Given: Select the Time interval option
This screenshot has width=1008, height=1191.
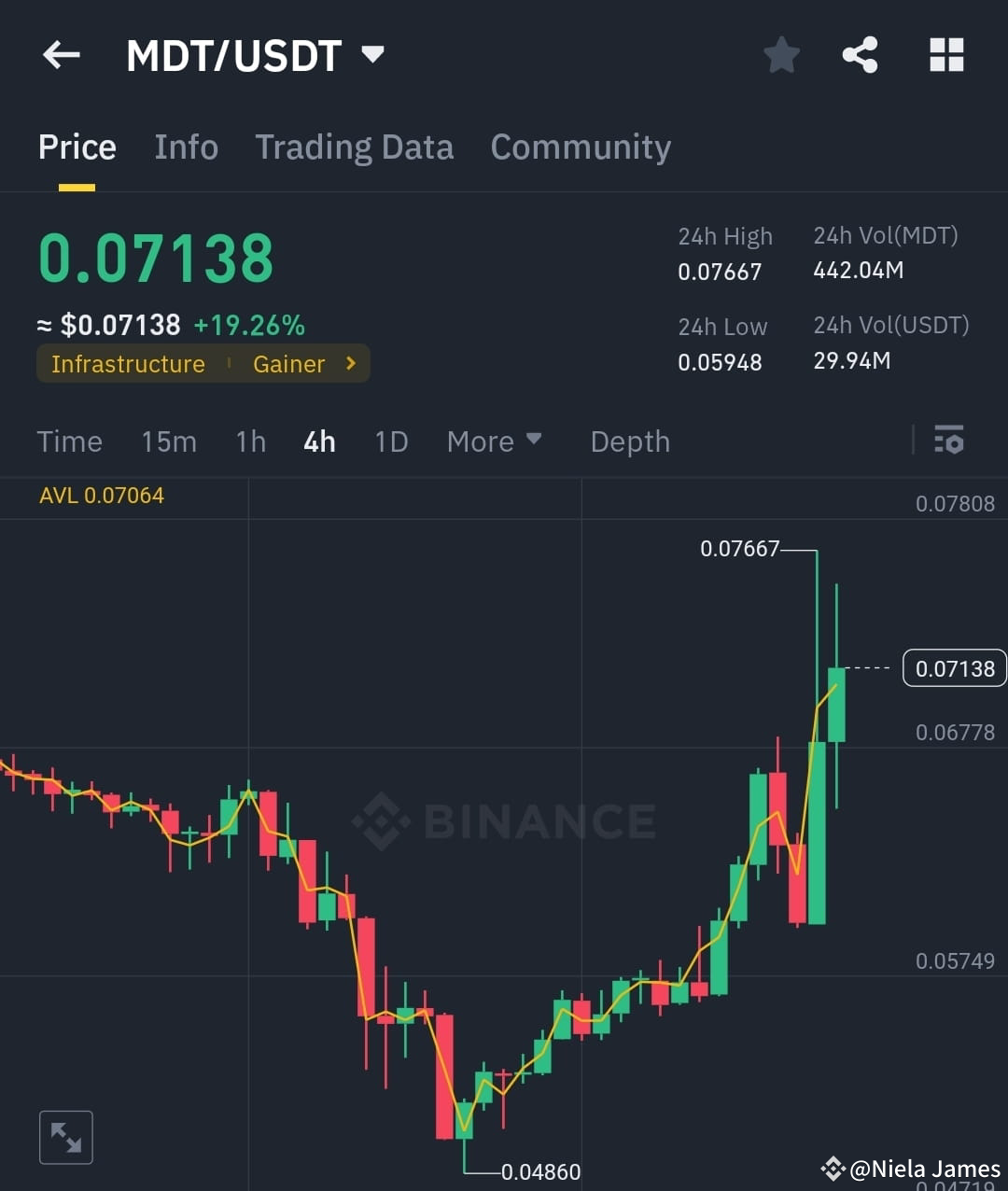Looking at the screenshot, I should coord(69,441).
